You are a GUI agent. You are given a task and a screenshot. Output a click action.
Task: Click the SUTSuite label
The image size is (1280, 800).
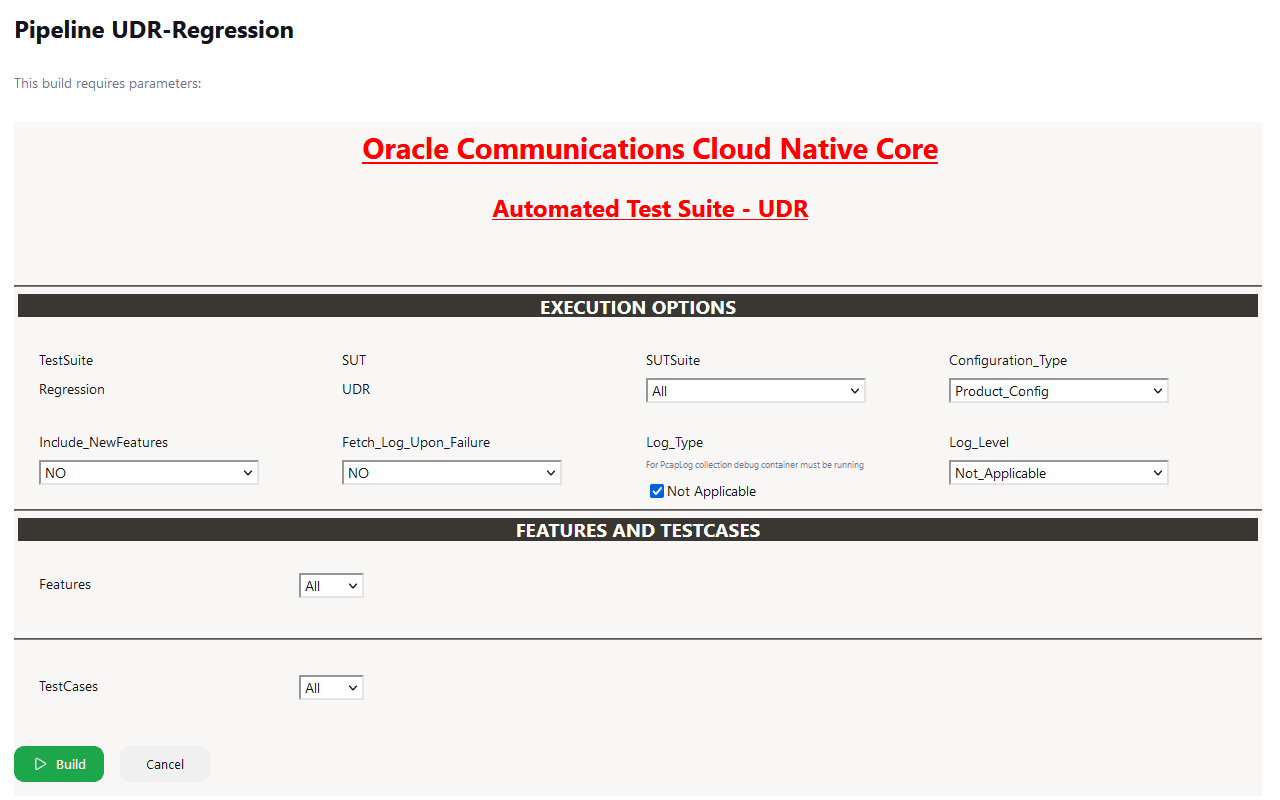673,360
